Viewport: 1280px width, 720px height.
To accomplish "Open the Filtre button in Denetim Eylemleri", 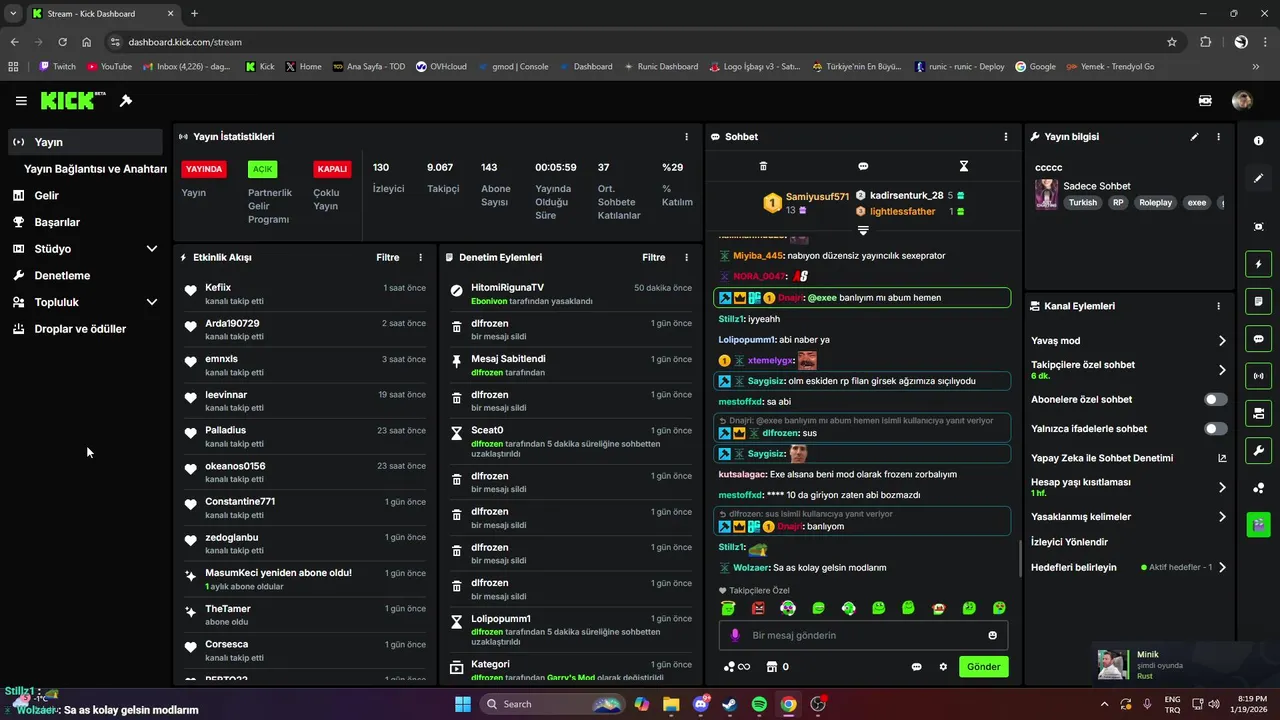I will 654,257.
